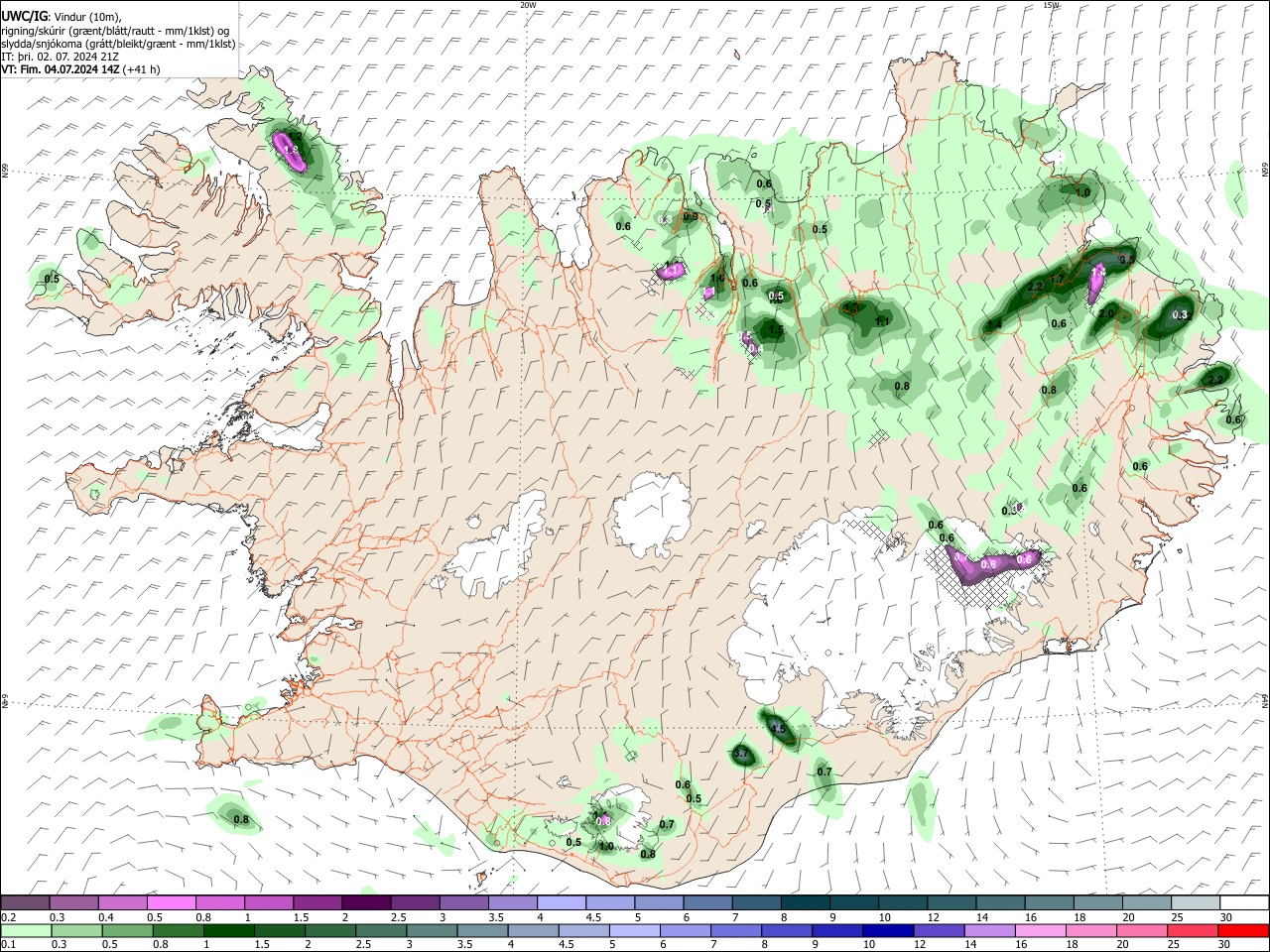Click the '3.7' rainfall value on the map
The width and height of the screenshot is (1270, 952).
click(740, 755)
